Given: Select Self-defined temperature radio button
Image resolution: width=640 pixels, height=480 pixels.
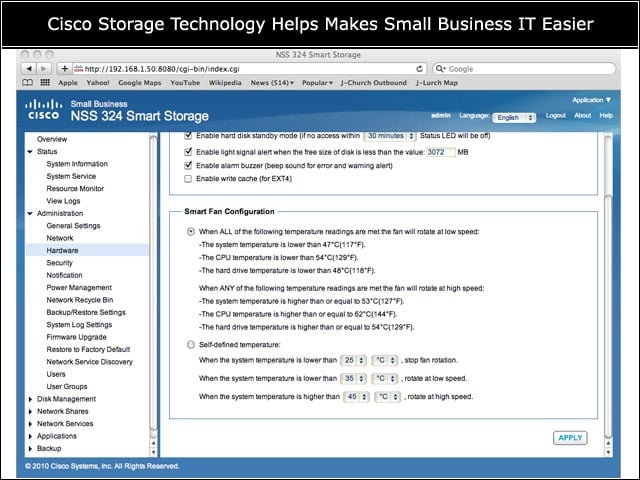Looking at the screenshot, I should 191,344.
